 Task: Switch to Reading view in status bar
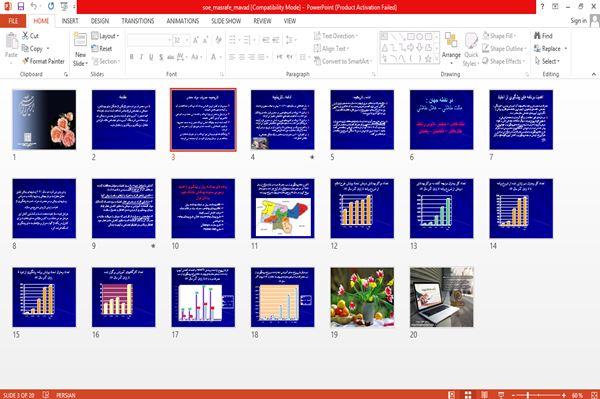(x=484, y=395)
